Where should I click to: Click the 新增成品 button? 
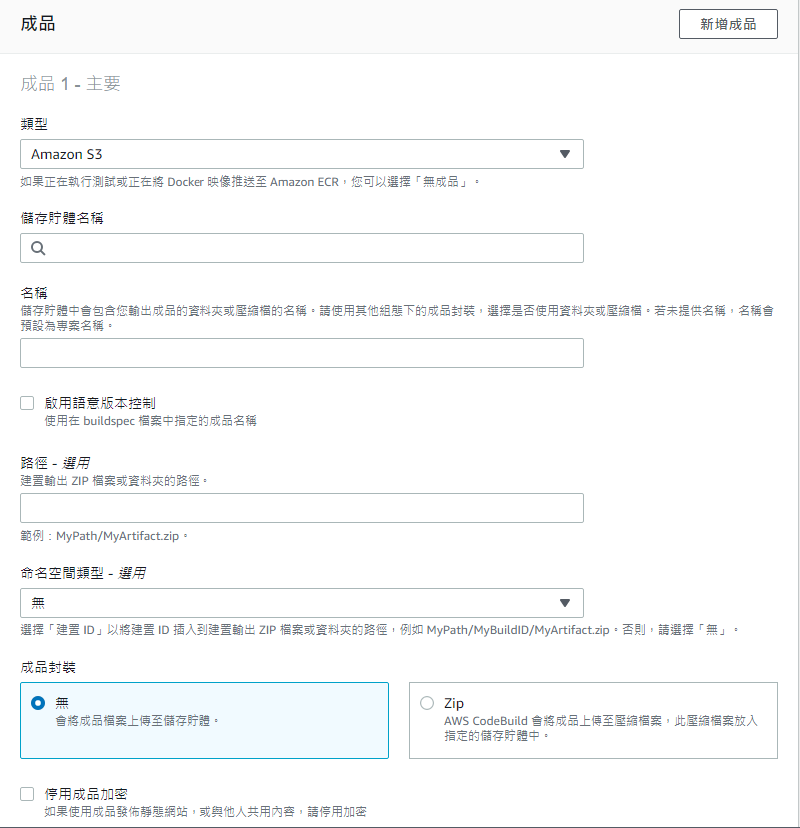point(728,24)
